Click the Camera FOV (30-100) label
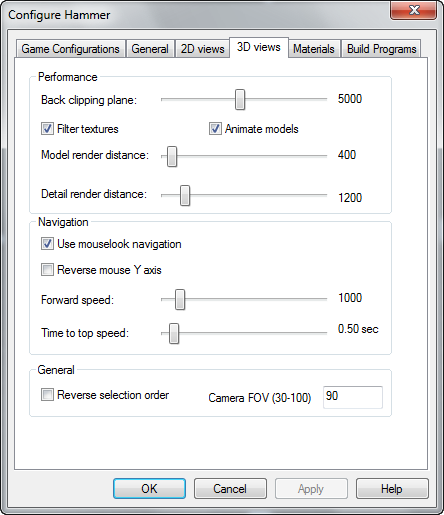 tap(260, 398)
